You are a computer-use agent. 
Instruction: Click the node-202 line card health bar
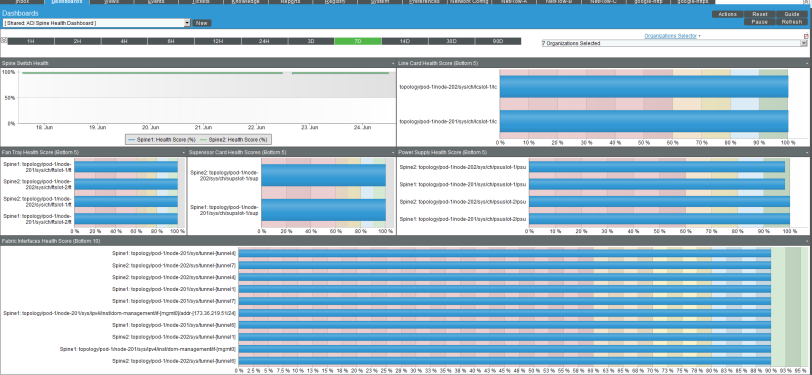pos(644,87)
